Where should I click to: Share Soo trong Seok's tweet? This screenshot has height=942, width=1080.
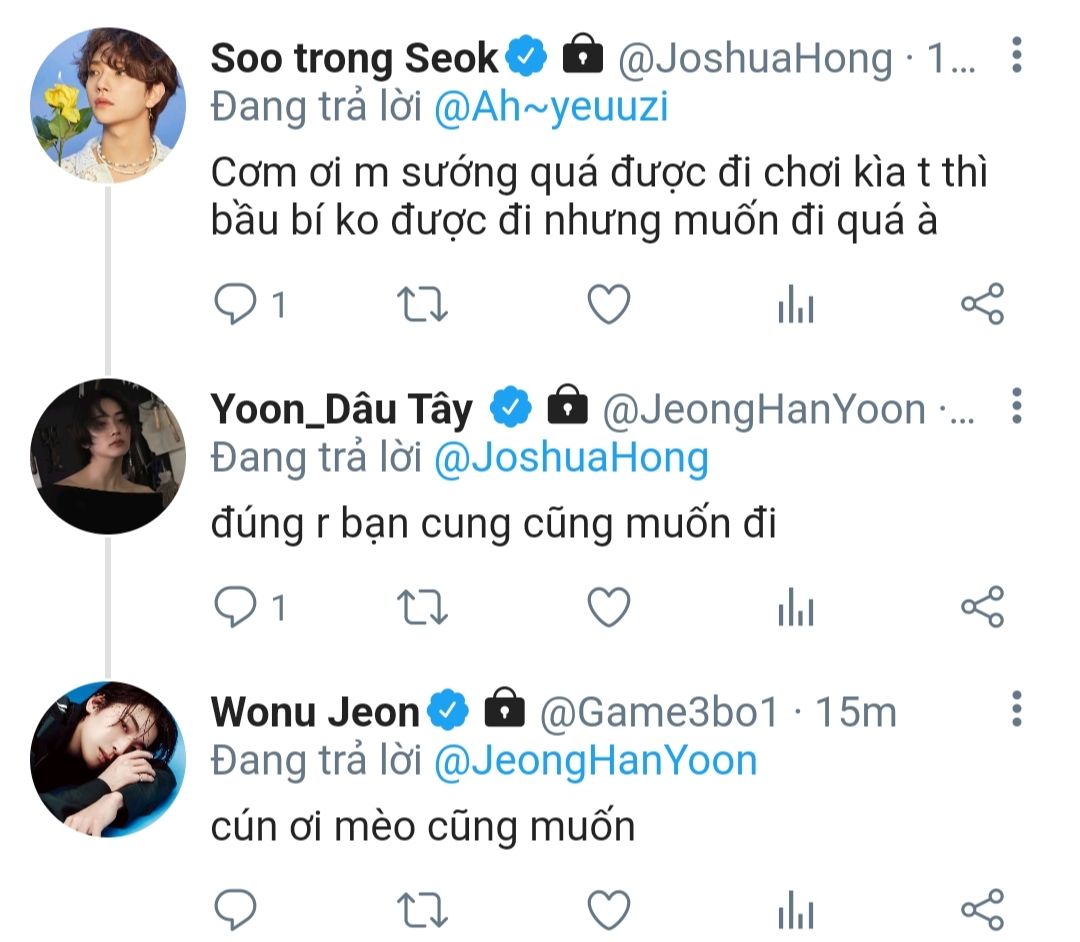coord(982,305)
